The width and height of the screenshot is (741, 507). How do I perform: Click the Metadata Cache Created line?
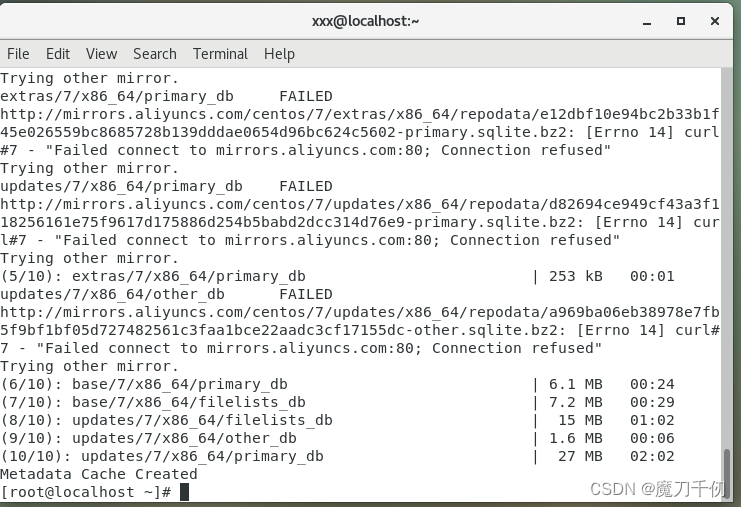[99, 474]
